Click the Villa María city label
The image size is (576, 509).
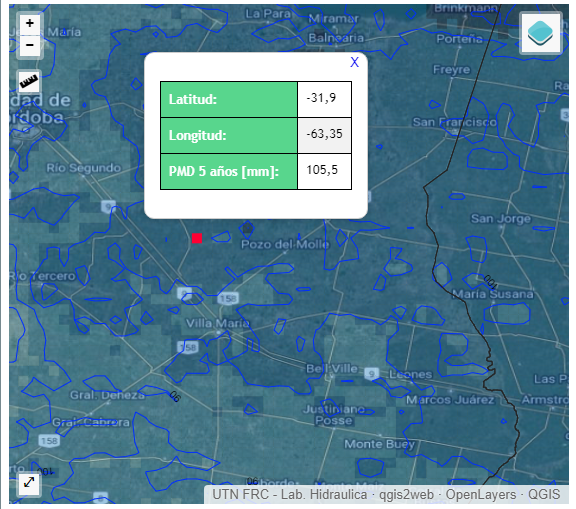[x=217, y=323]
